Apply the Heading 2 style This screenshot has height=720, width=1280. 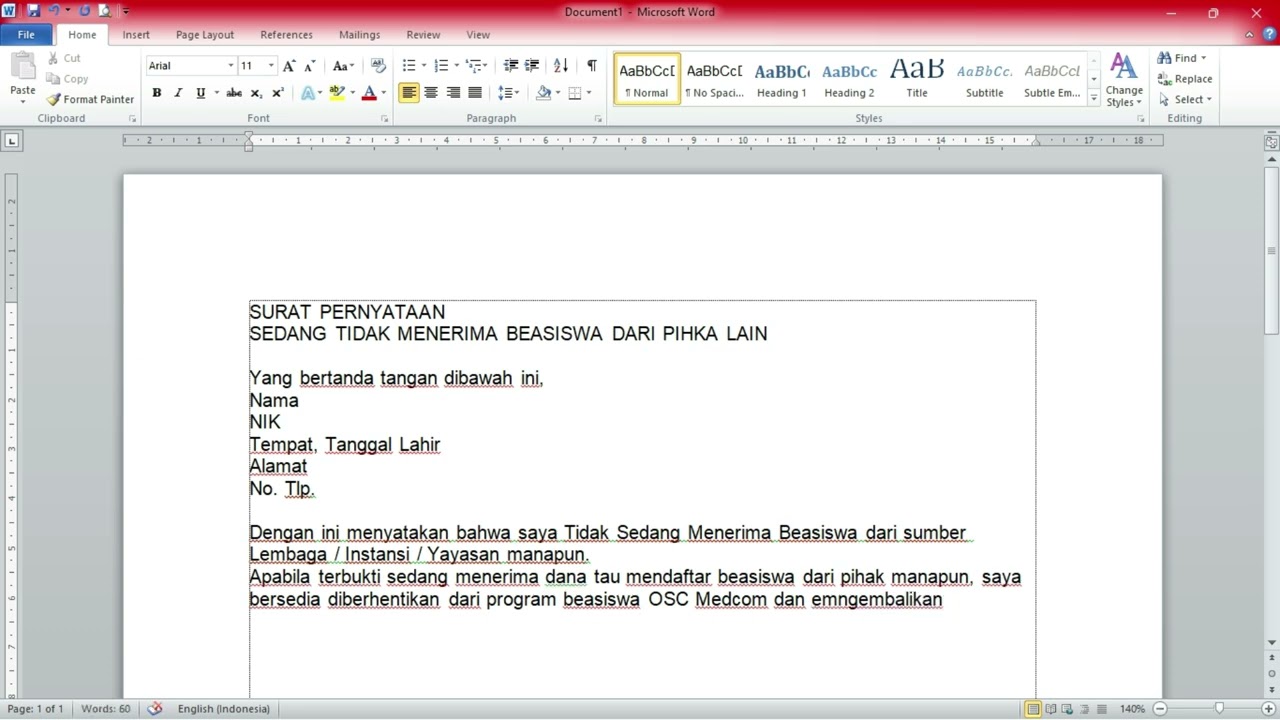click(849, 79)
